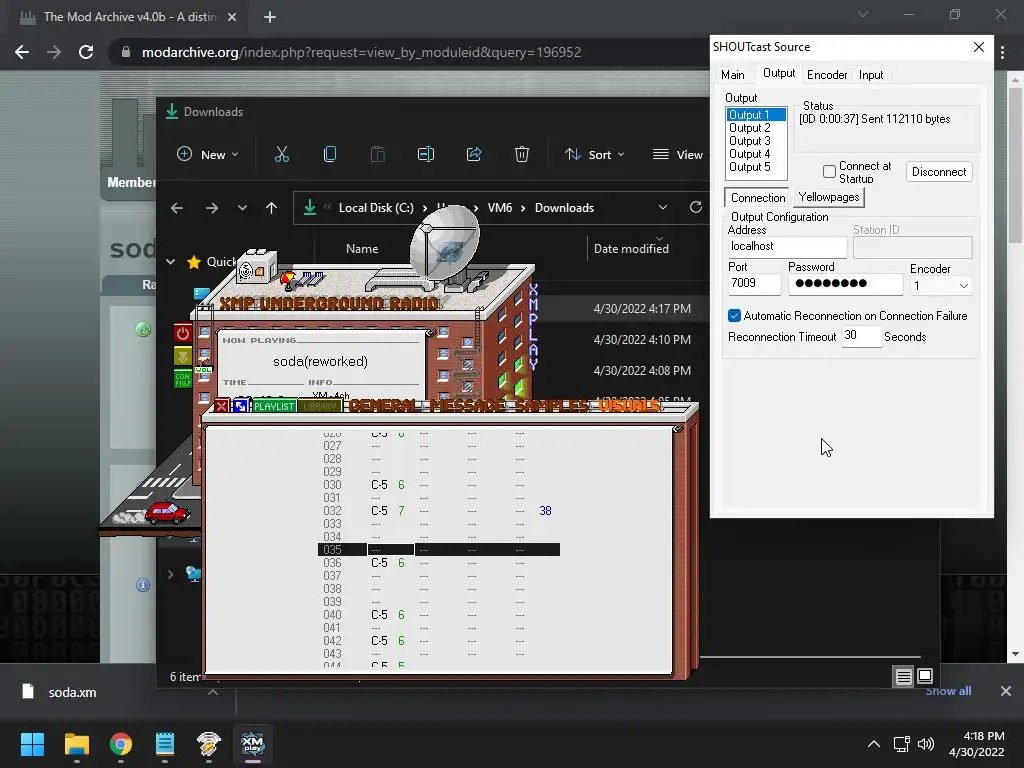Viewport: 1024px width, 768px height.
Task: Click the LIBRARY button in XMPlay
Action: point(319,406)
